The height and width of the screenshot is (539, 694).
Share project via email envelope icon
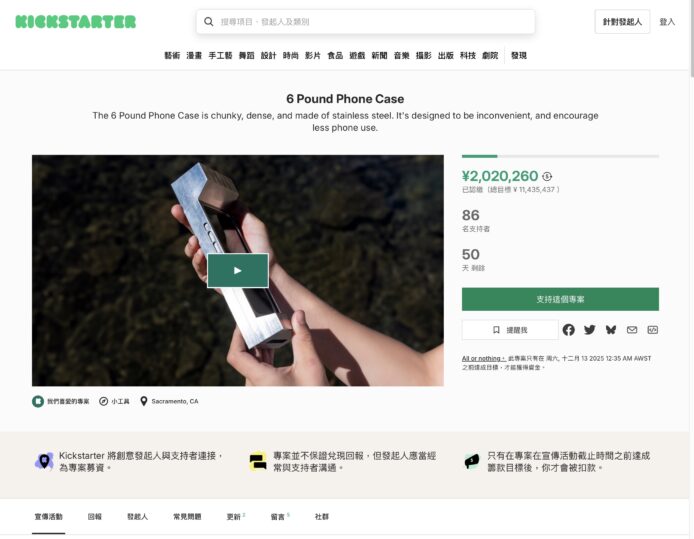point(632,330)
